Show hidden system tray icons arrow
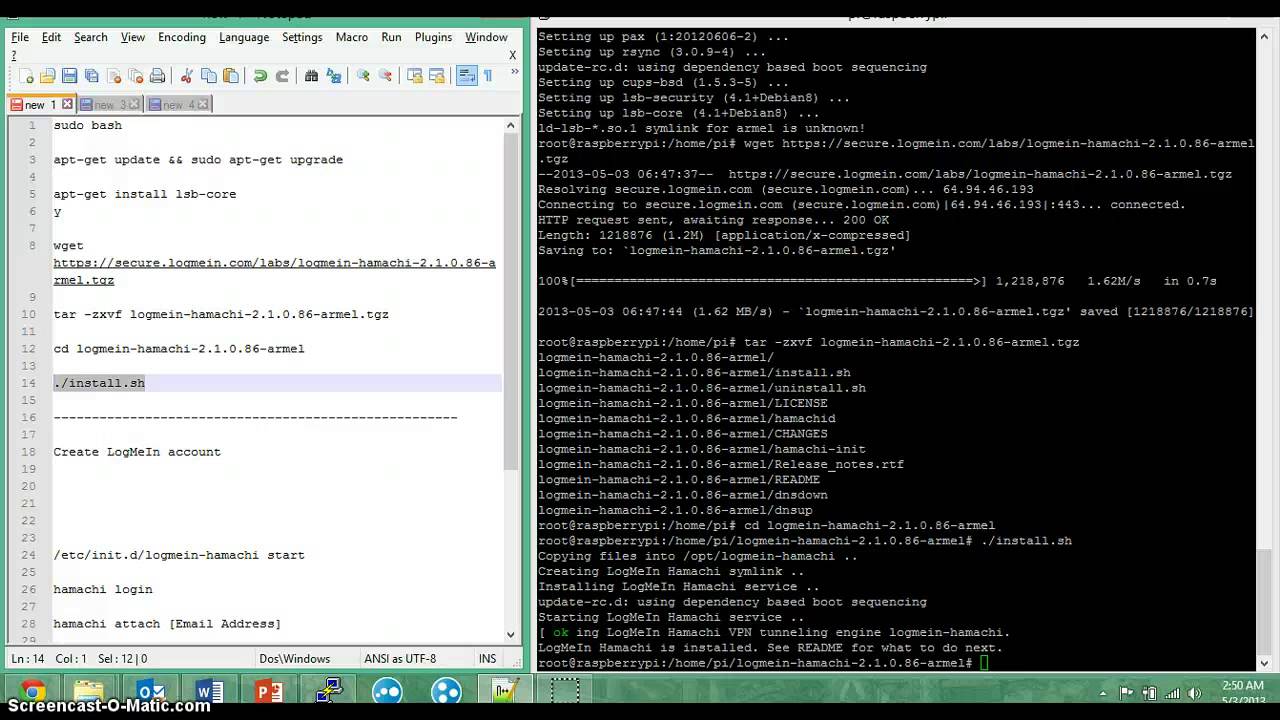Image resolution: width=1280 pixels, height=720 pixels. coord(1103,693)
